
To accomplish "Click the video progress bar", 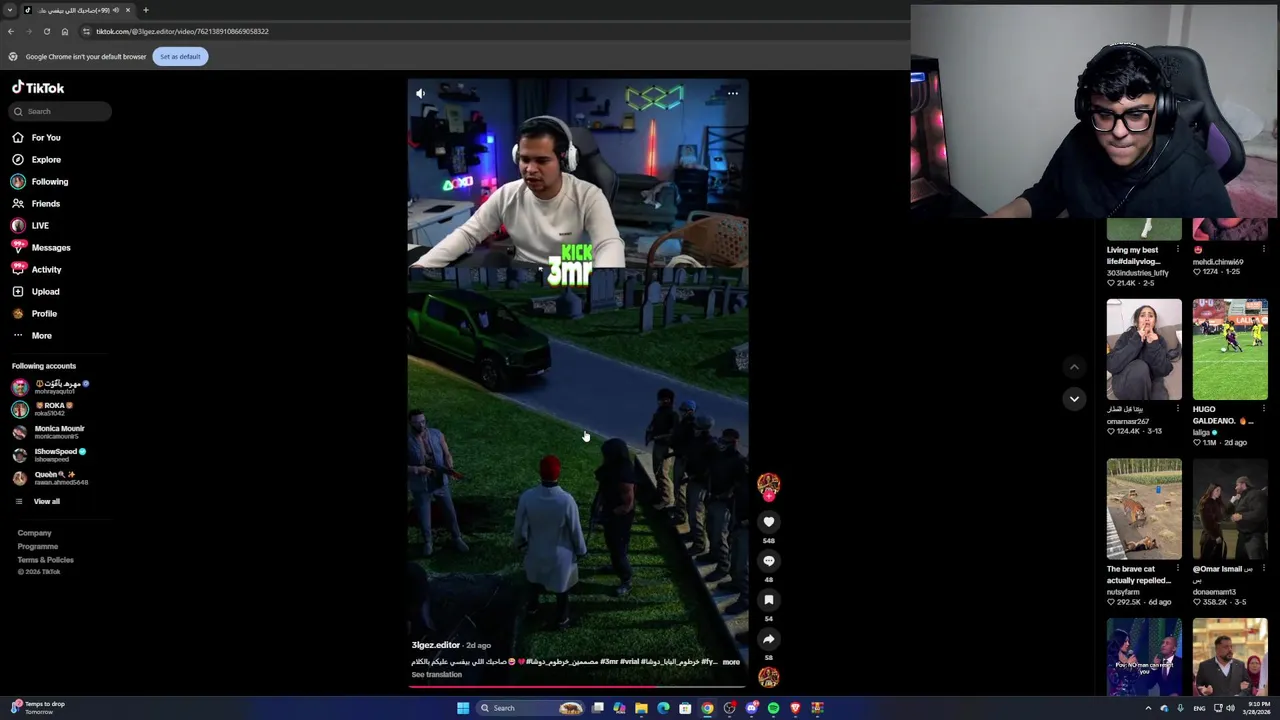I will [578, 686].
